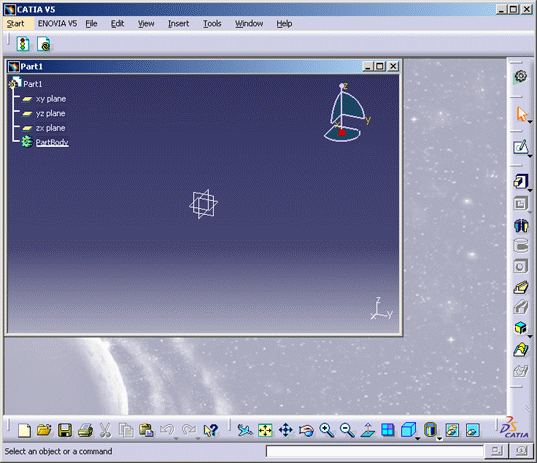Select the Part1 root node

coord(33,84)
